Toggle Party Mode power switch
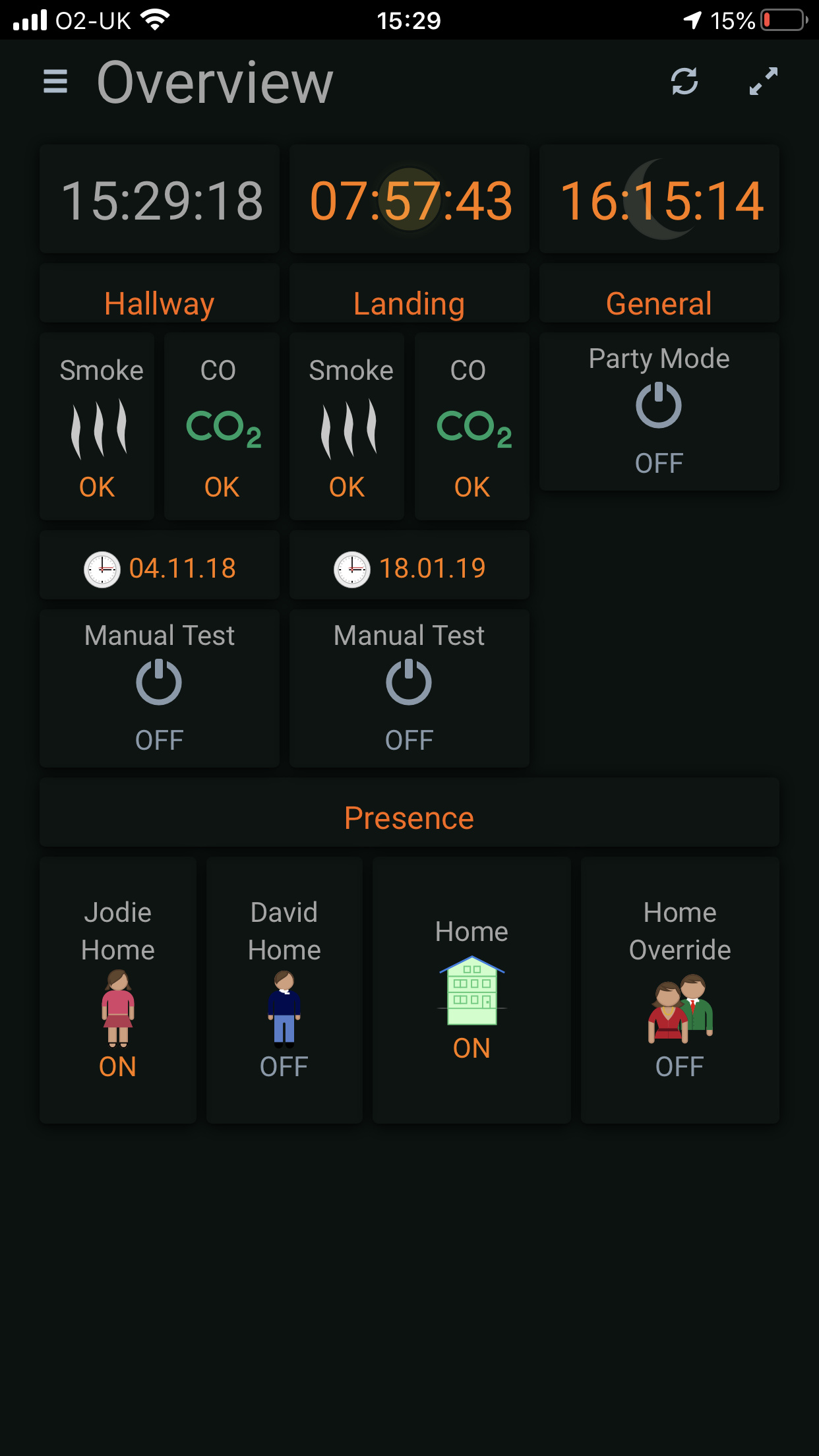This screenshot has width=819, height=1456. coord(659,406)
